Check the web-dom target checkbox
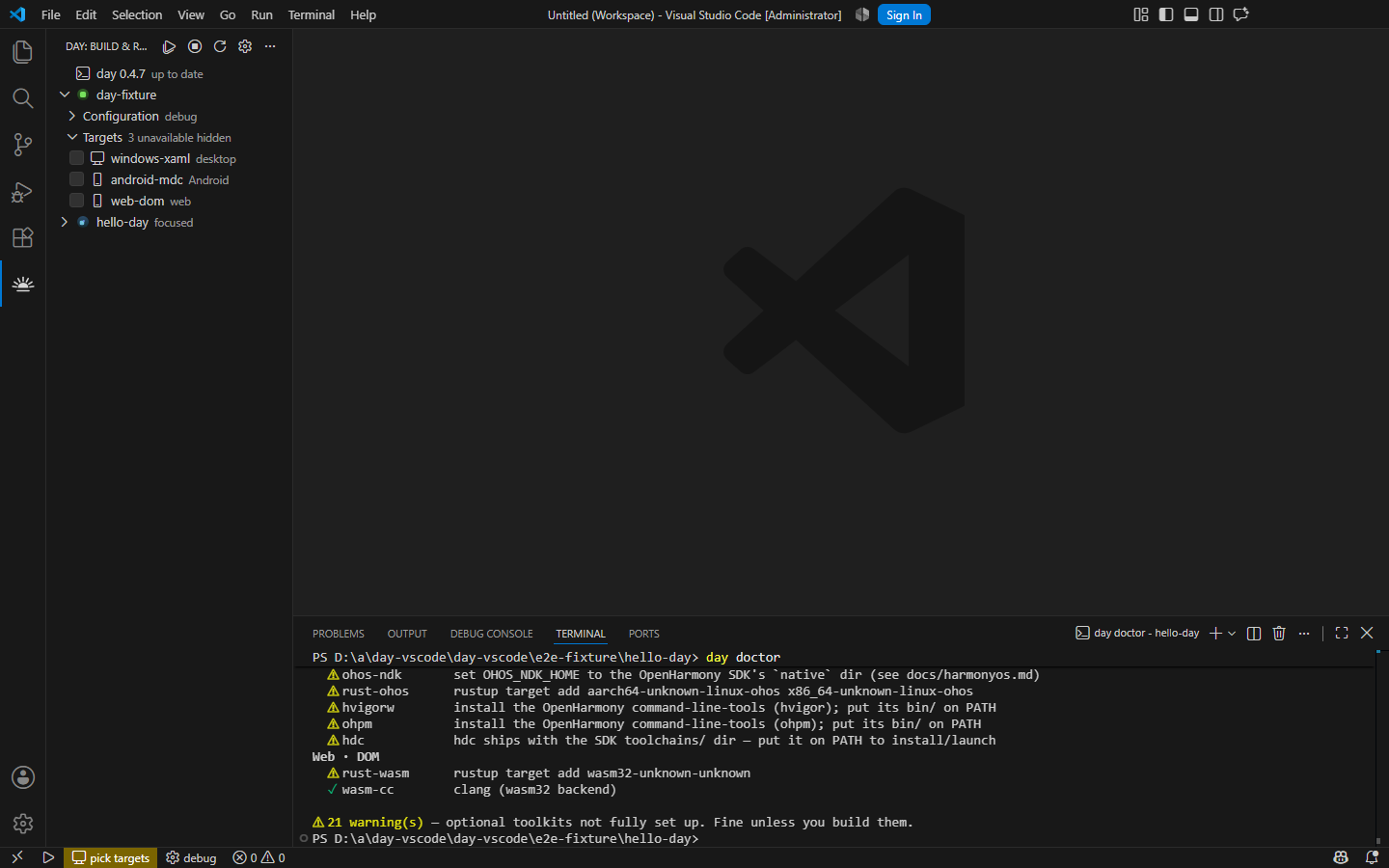 tap(76, 201)
